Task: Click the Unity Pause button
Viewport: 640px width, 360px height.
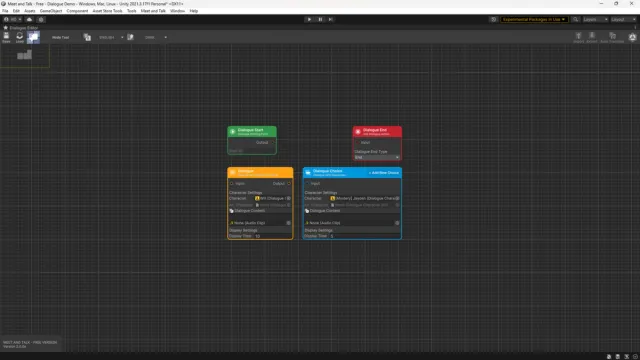Action: (x=320, y=19)
